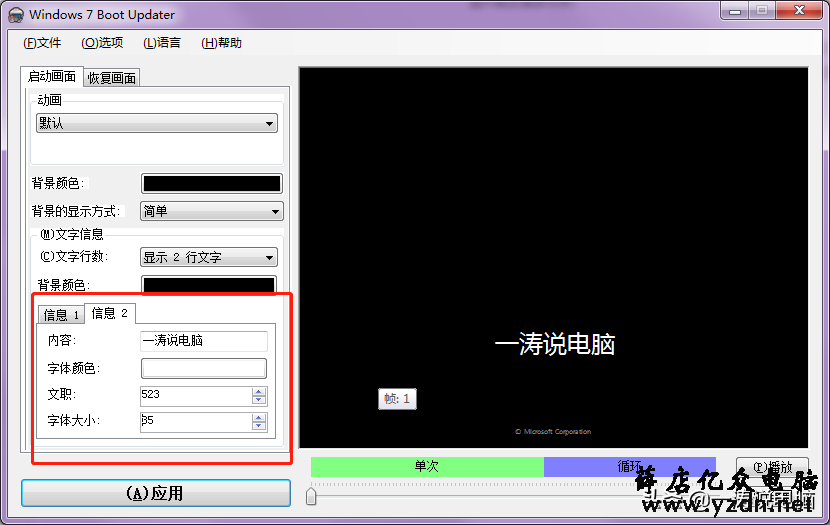Close the Boot Updater window
This screenshot has height=525, width=830.
click(799, 11)
